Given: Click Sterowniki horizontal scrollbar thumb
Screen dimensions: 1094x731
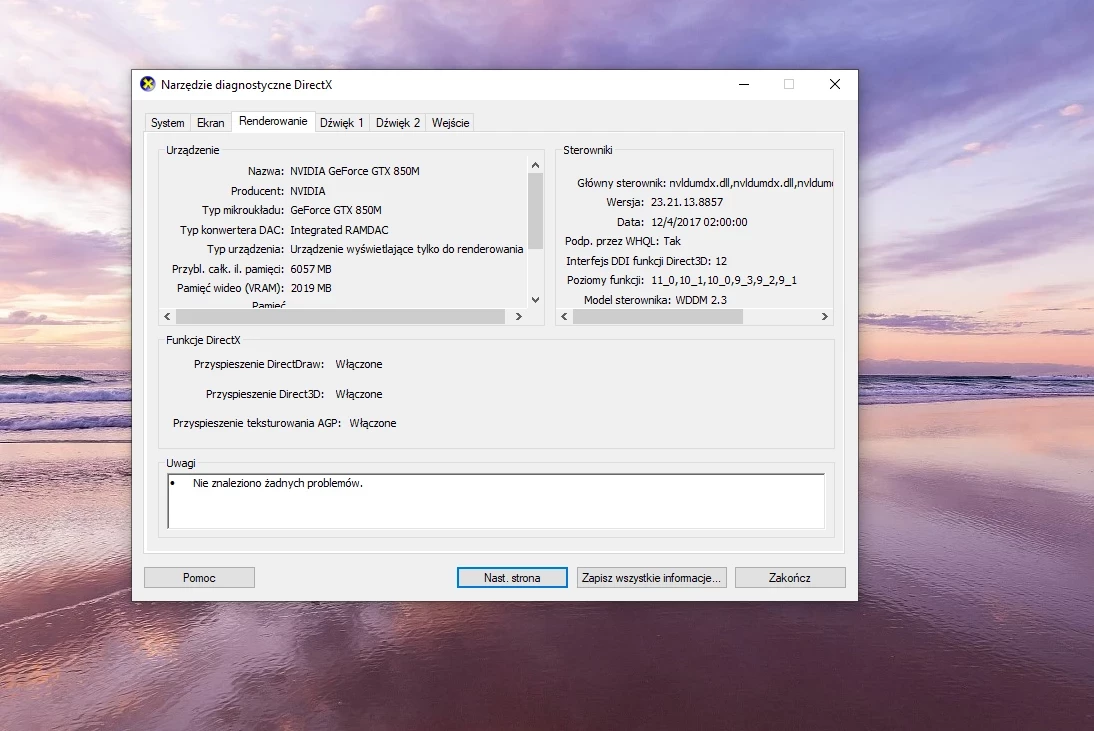Looking at the screenshot, I should tap(658, 316).
